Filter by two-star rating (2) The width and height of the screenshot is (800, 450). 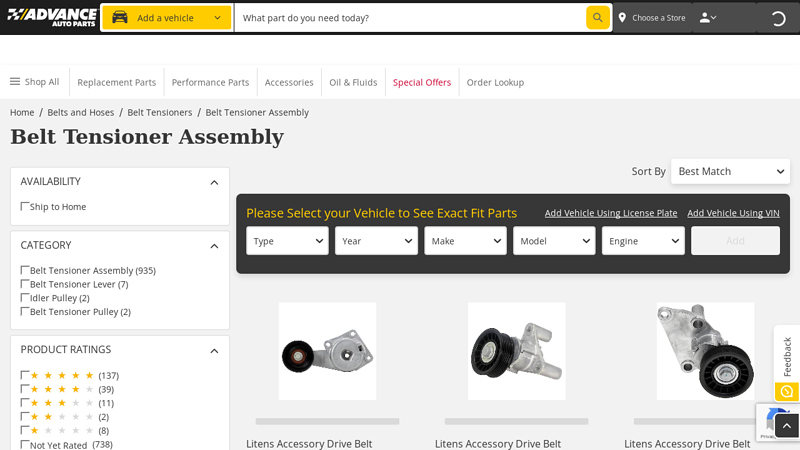[24, 416]
